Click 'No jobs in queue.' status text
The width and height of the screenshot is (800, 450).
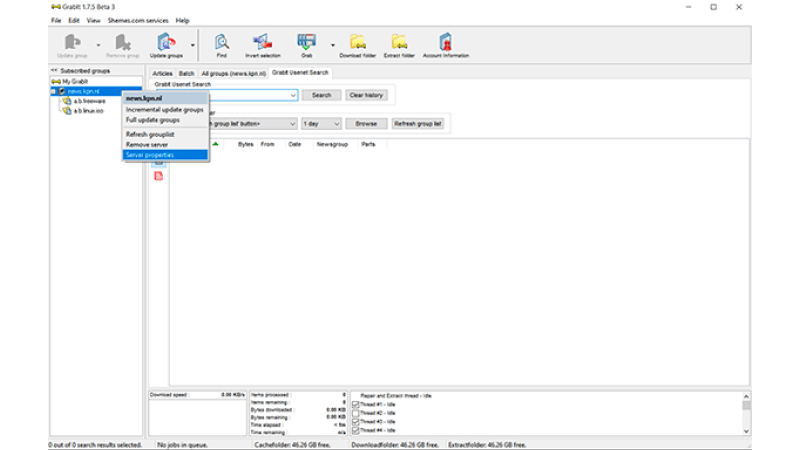point(182,445)
